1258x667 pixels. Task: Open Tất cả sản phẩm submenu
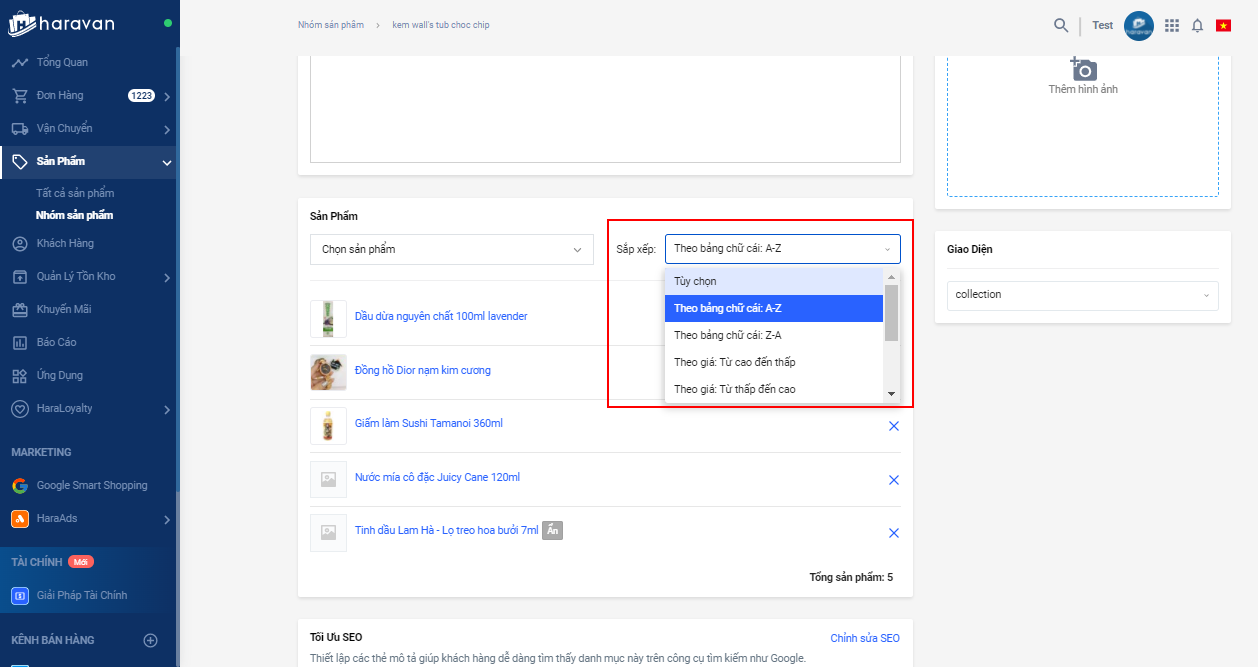tap(75, 193)
